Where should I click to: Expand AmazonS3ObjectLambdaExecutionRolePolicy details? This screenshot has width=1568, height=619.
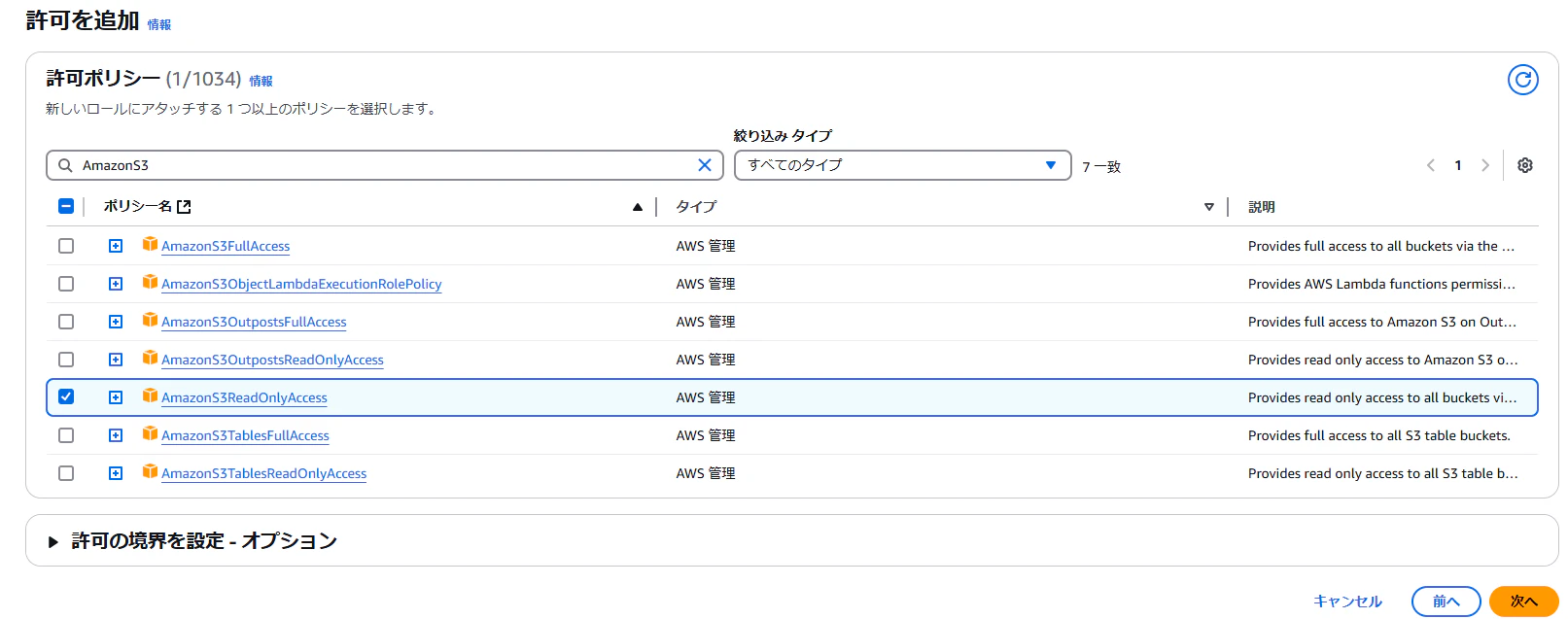pyautogui.click(x=116, y=284)
